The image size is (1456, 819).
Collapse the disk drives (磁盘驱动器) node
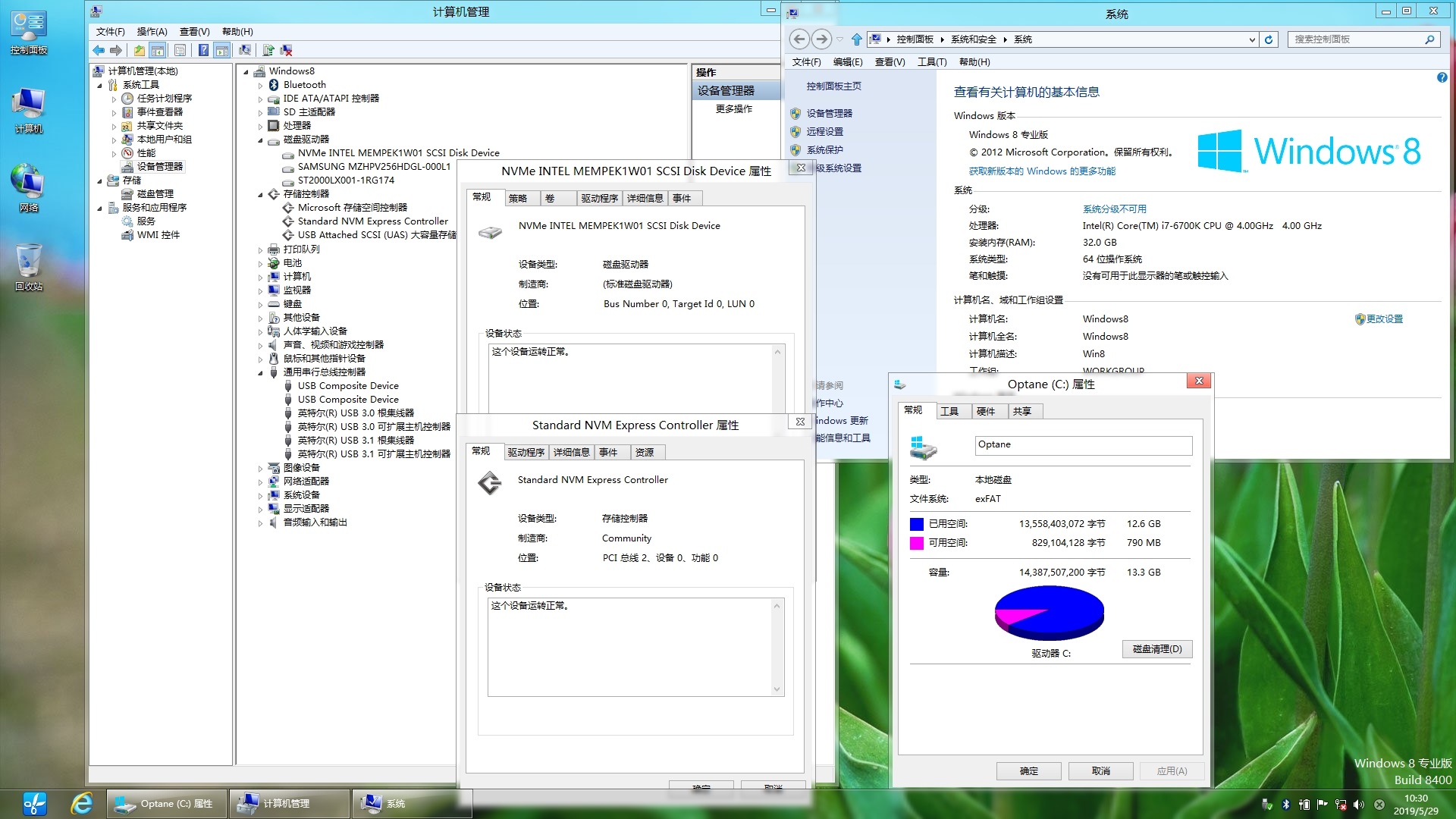pos(260,140)
